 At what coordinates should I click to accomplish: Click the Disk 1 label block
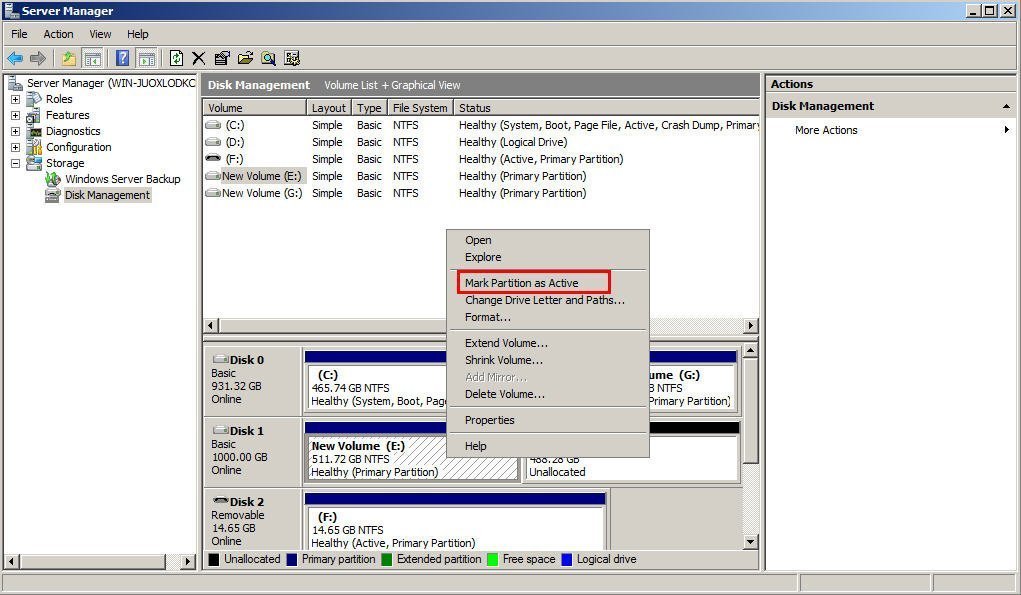click(x=253, y=450)
